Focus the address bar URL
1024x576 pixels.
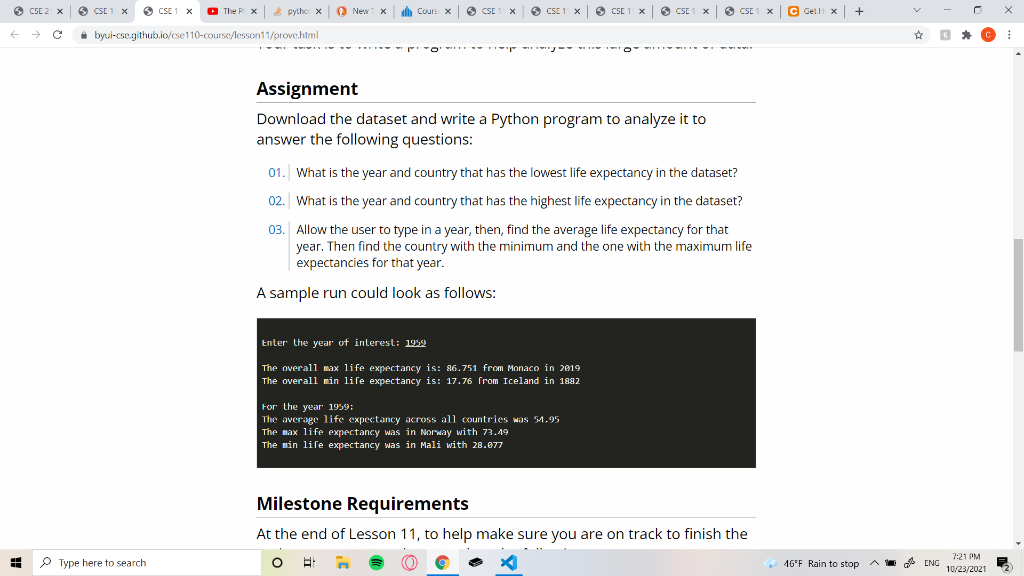206,35
